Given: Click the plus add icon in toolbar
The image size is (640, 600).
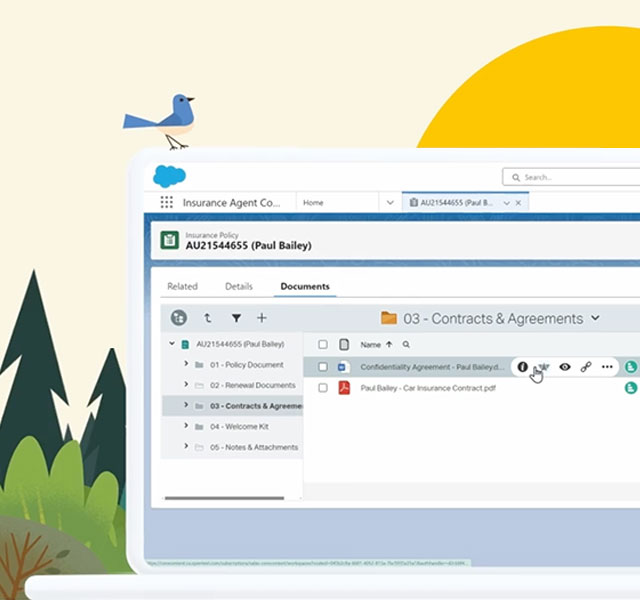Looking at the screenshot, I should point(262,318).
